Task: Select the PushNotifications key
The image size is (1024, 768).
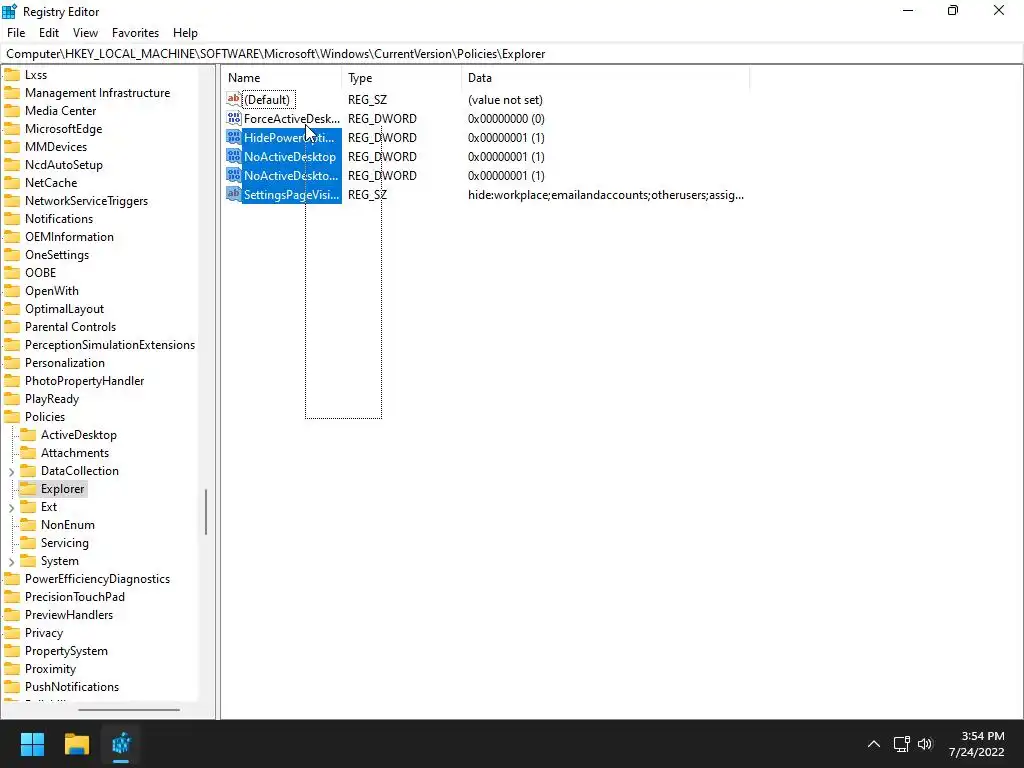Action: [72, 687]
